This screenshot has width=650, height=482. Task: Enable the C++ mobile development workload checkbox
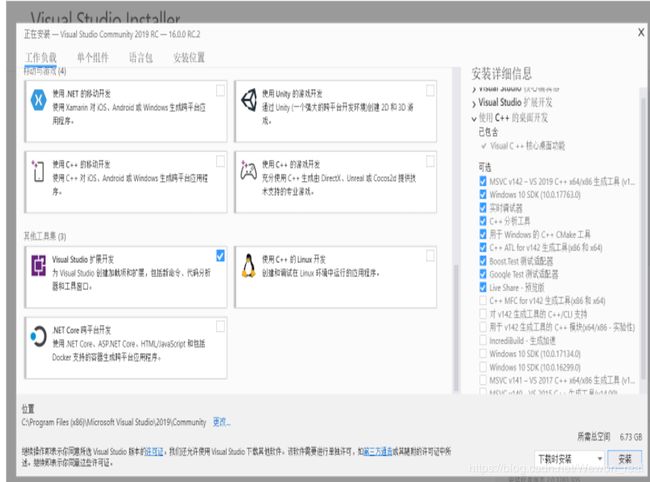click(x=221, y=161)
